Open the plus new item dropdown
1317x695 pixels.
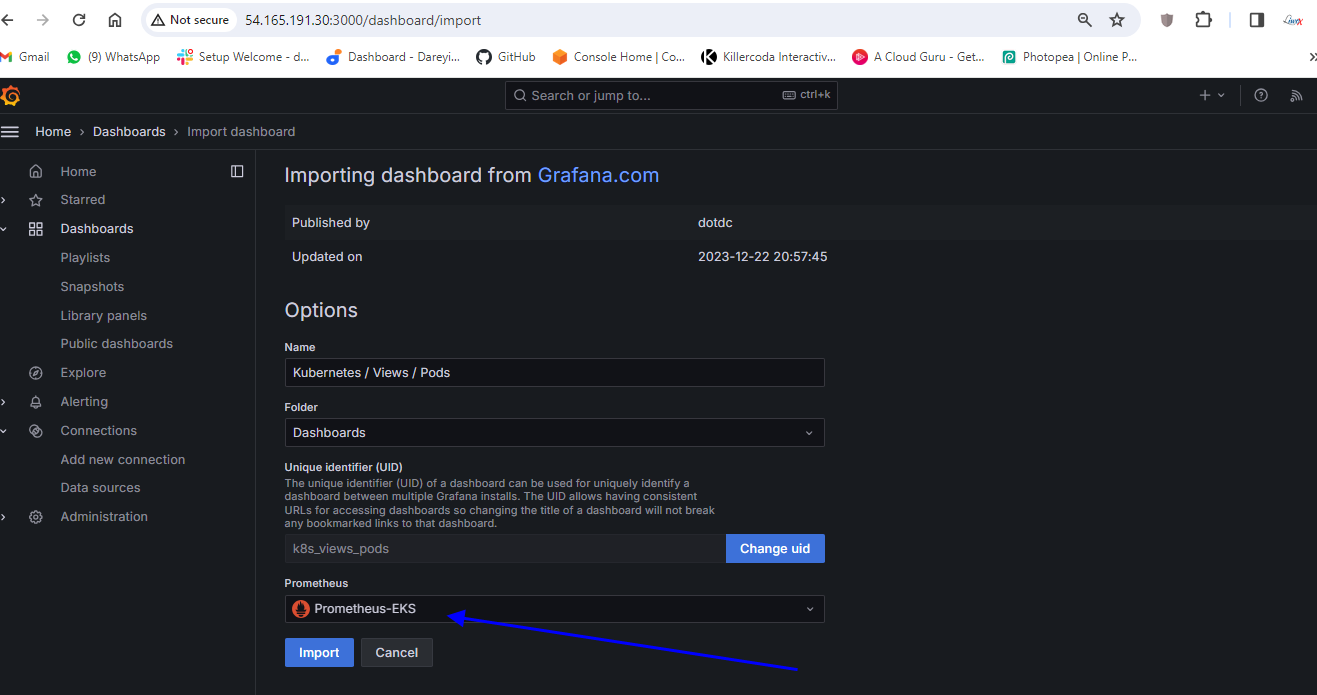point(1211,95)
